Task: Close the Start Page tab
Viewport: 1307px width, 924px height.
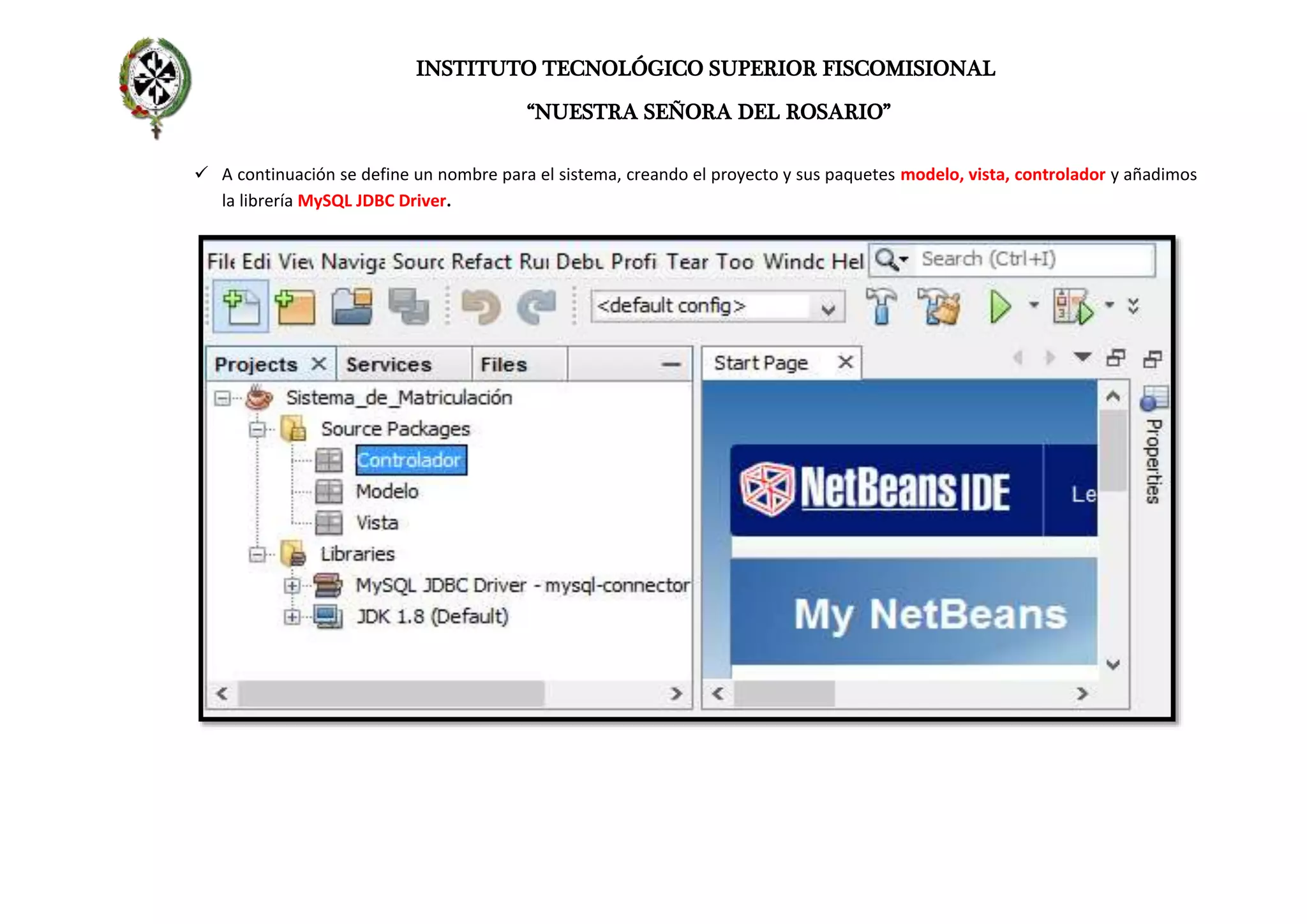Action: 846,362
